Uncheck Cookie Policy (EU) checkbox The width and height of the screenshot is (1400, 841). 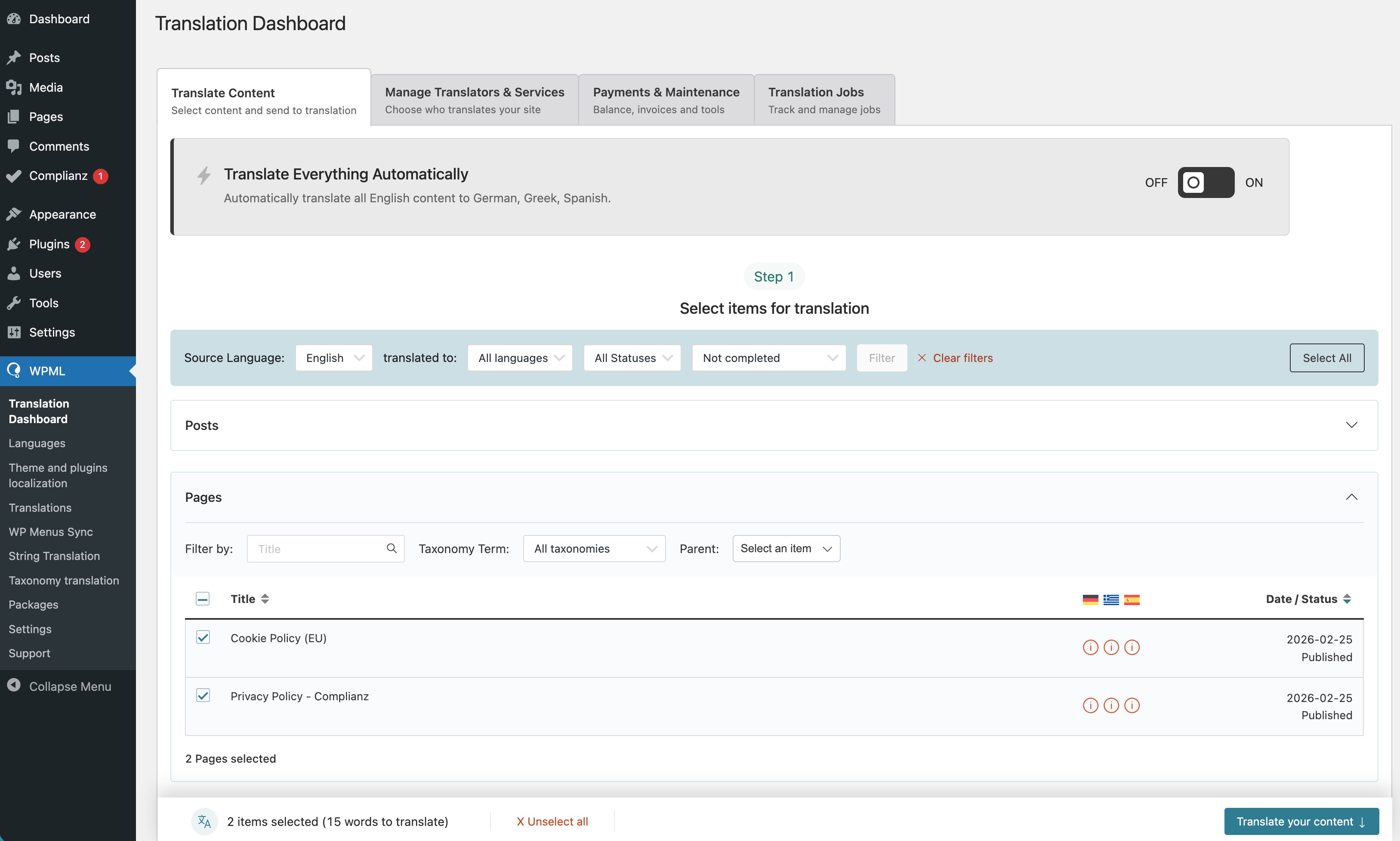coord(203,637)
